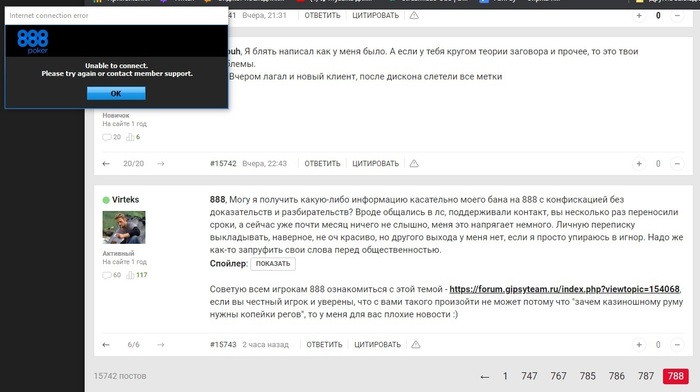Image resolution: width=700 pixels, height=392 pixels.
Task: Report post #15743 with warning triangle icon
Action: [416, 345]
